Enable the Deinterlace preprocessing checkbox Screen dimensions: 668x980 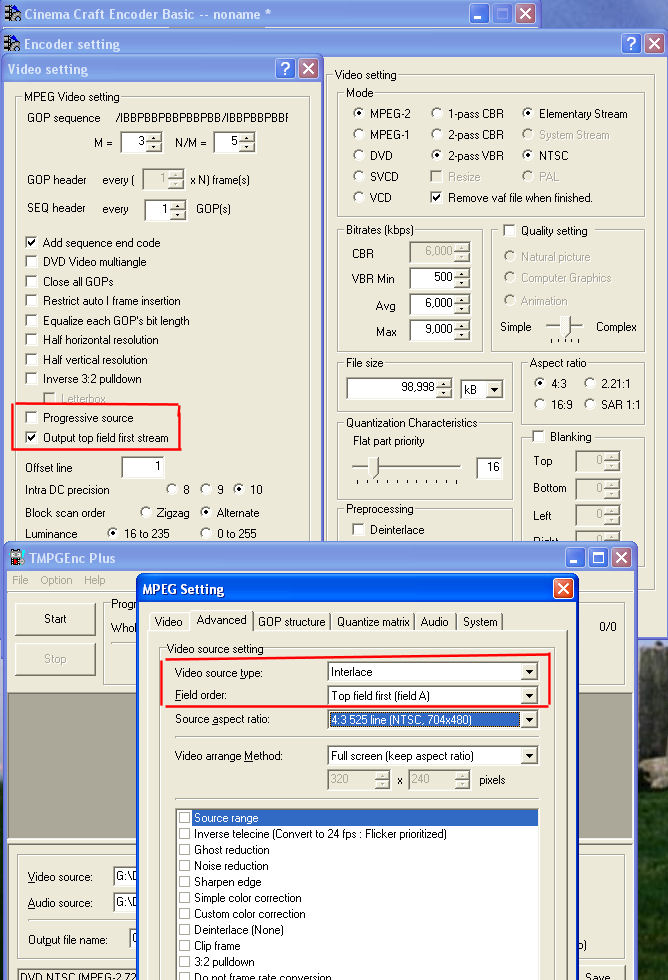coord(359,529)
